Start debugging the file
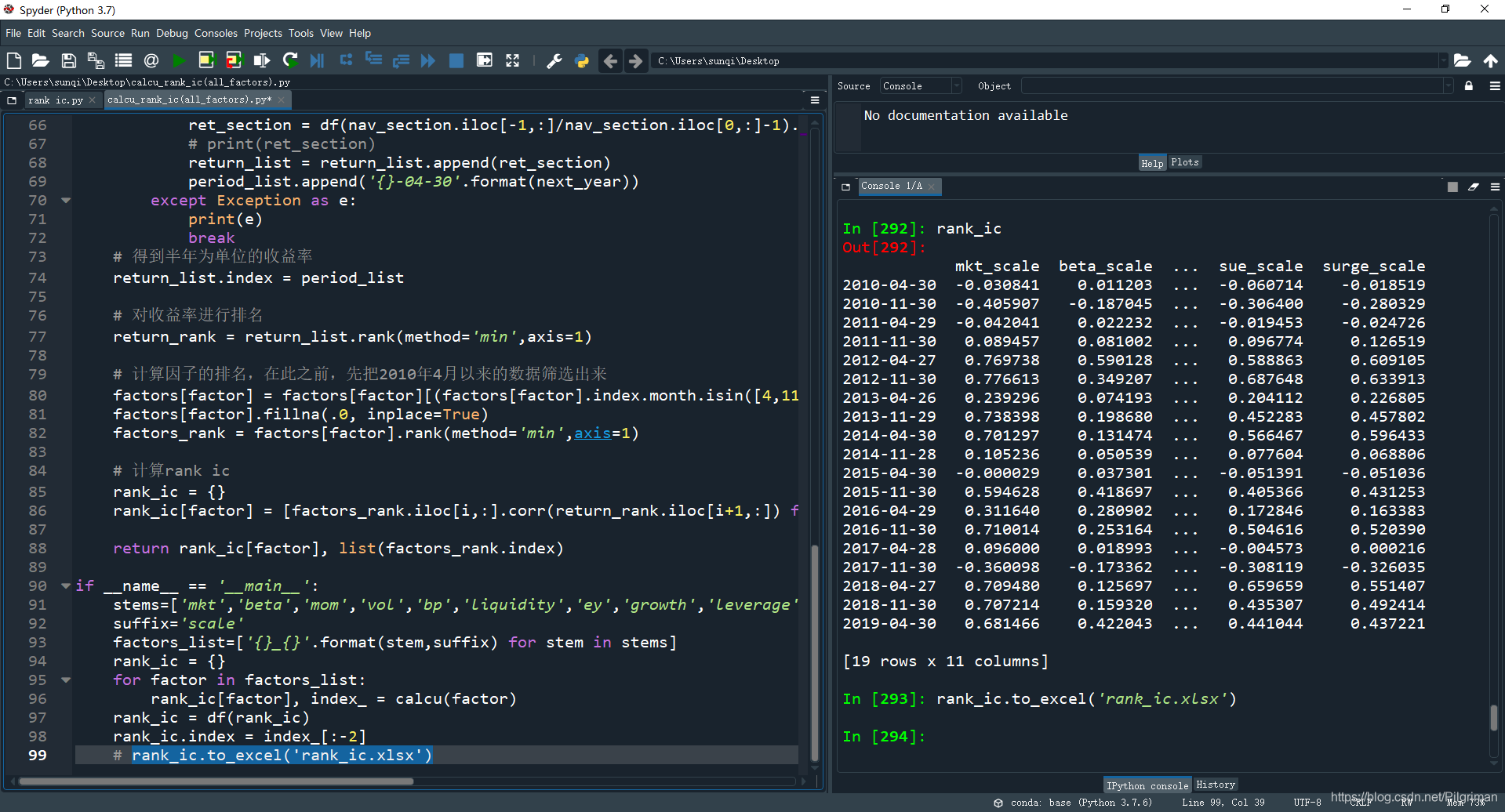The width and height of the screenshot is (1505, 812). [x=317, y=60]
